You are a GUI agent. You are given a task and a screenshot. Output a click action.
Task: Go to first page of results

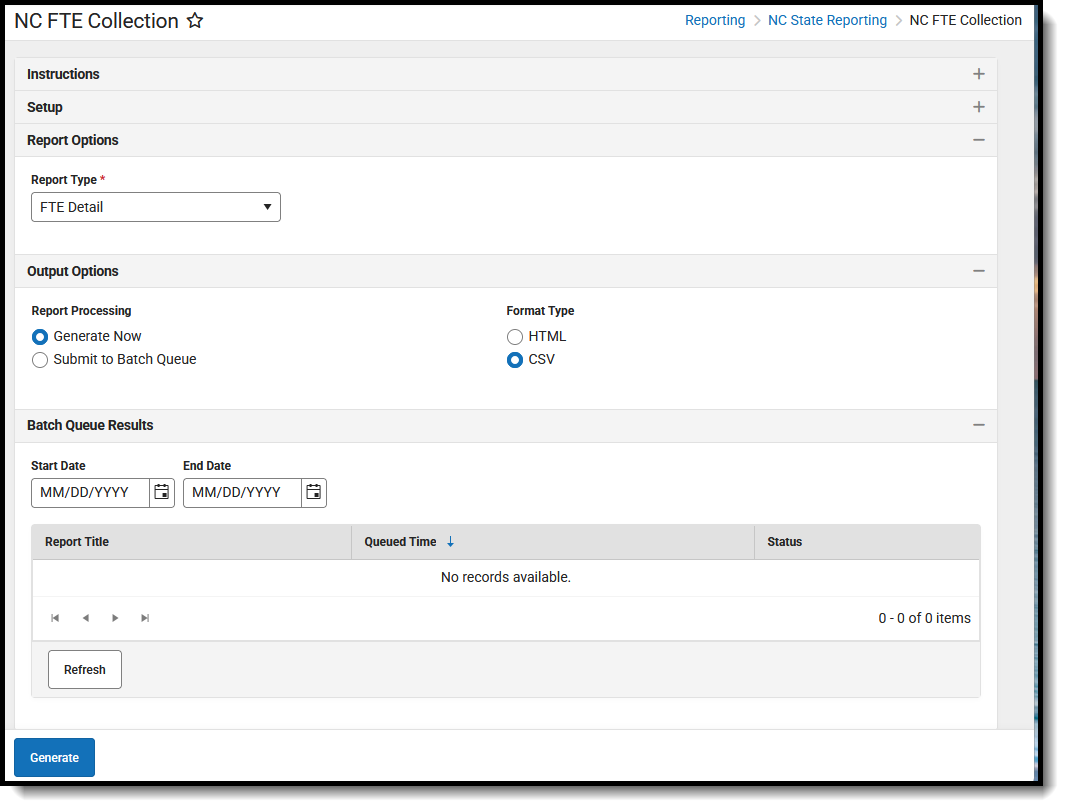[55, 618]
